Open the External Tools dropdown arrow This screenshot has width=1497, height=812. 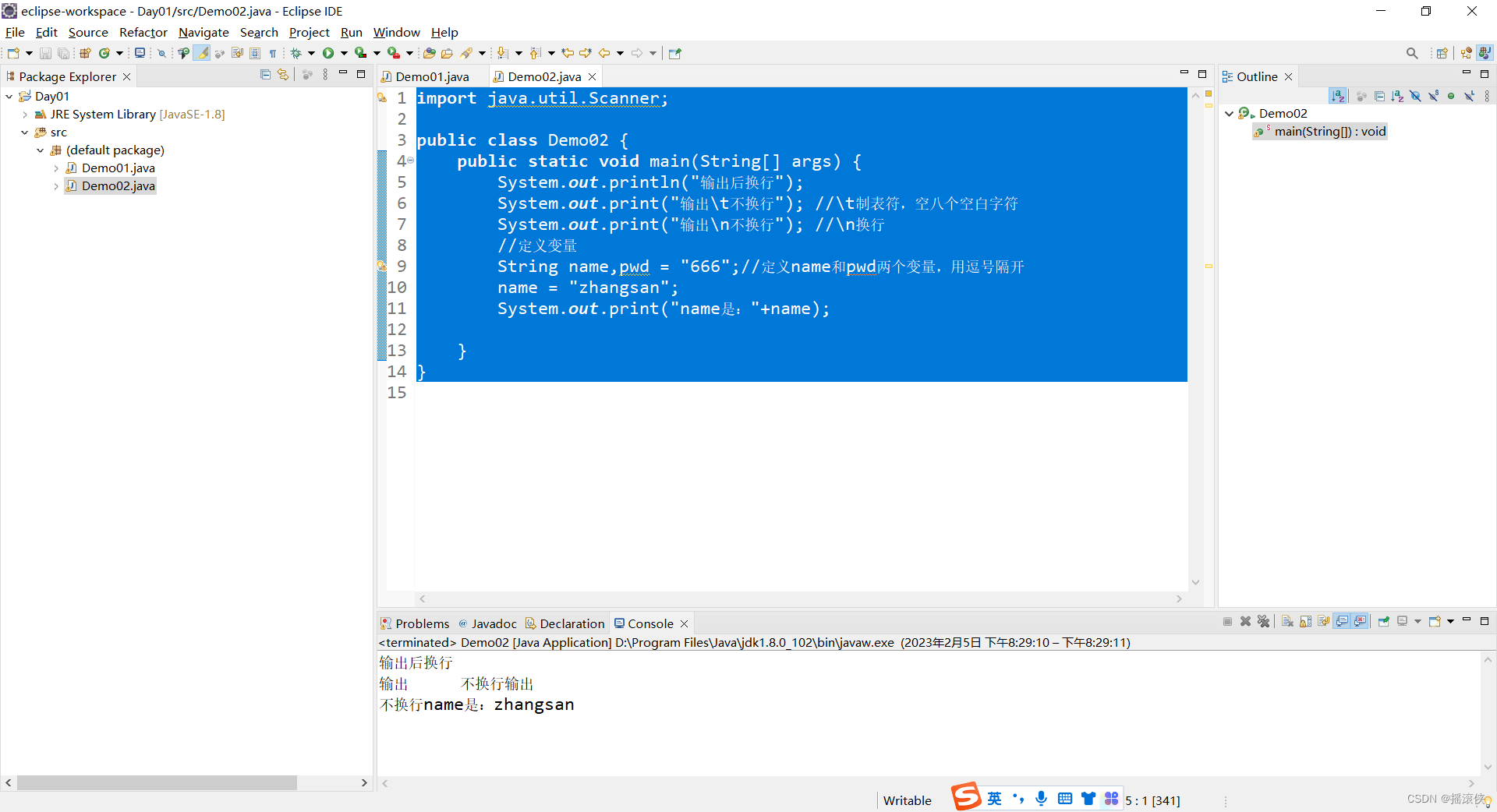(409, 53)
